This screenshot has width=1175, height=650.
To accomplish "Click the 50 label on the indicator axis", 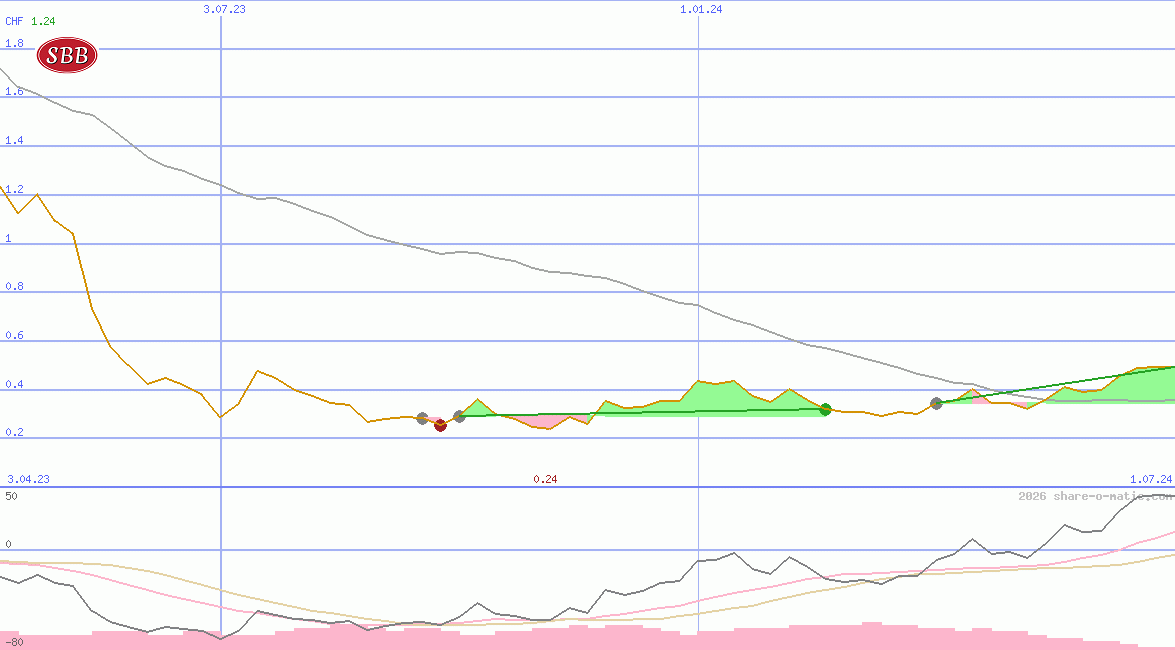I will (11, 496).
